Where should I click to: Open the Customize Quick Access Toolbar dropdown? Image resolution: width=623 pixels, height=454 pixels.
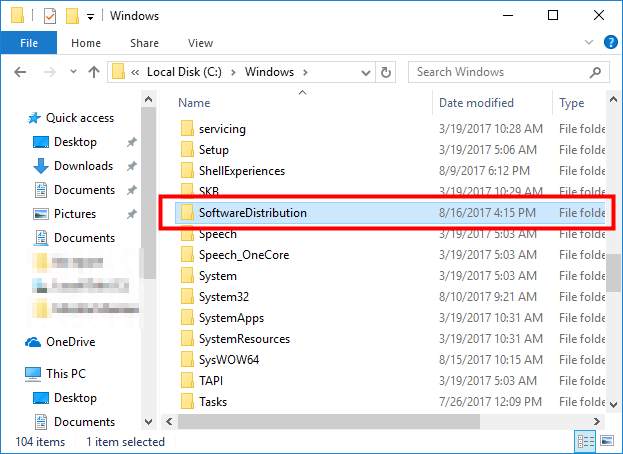(91, 17)
